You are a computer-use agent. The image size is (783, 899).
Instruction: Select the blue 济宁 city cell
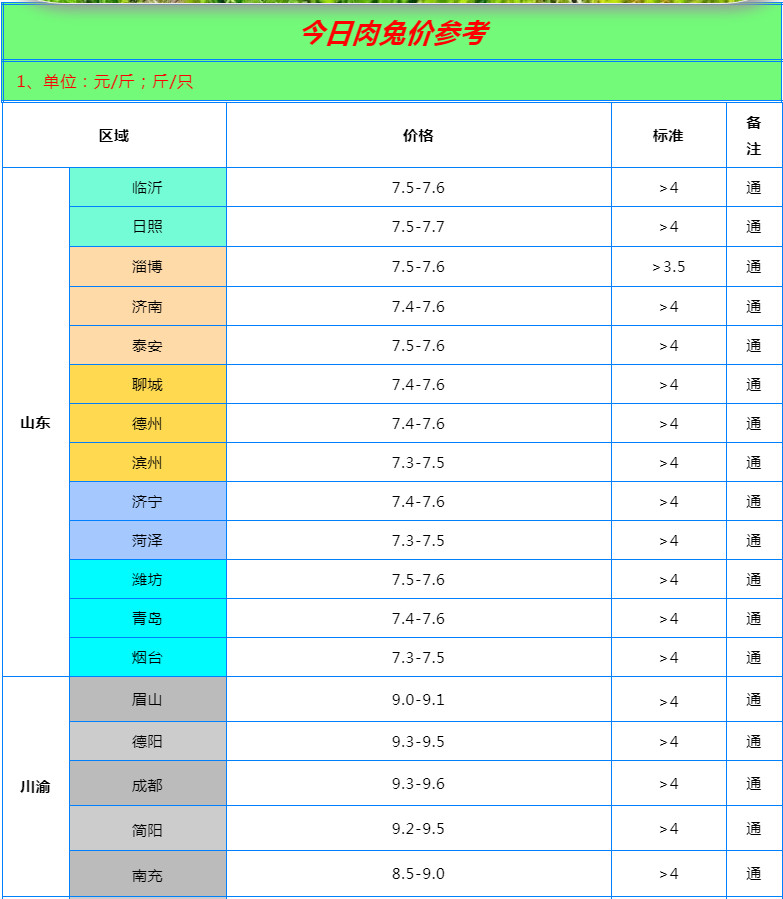[147, 502]
